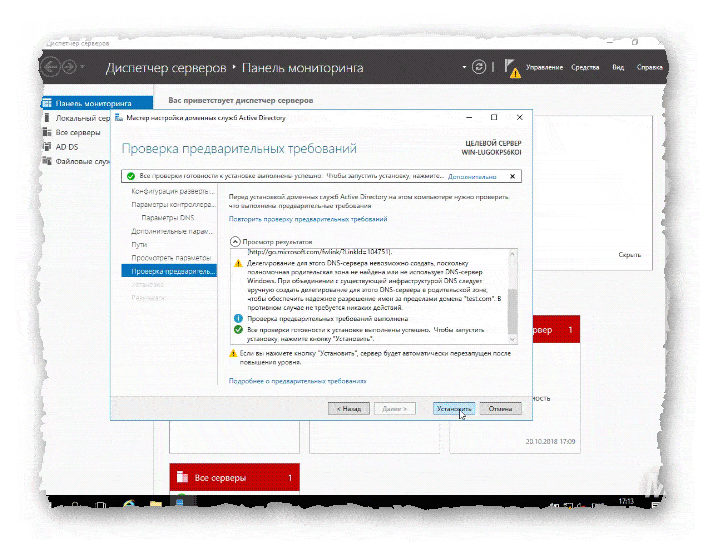The height and width of the screenshot is (544, 704).
Task: Click the green checkmark icon in results
Action: tap(238, 329)
